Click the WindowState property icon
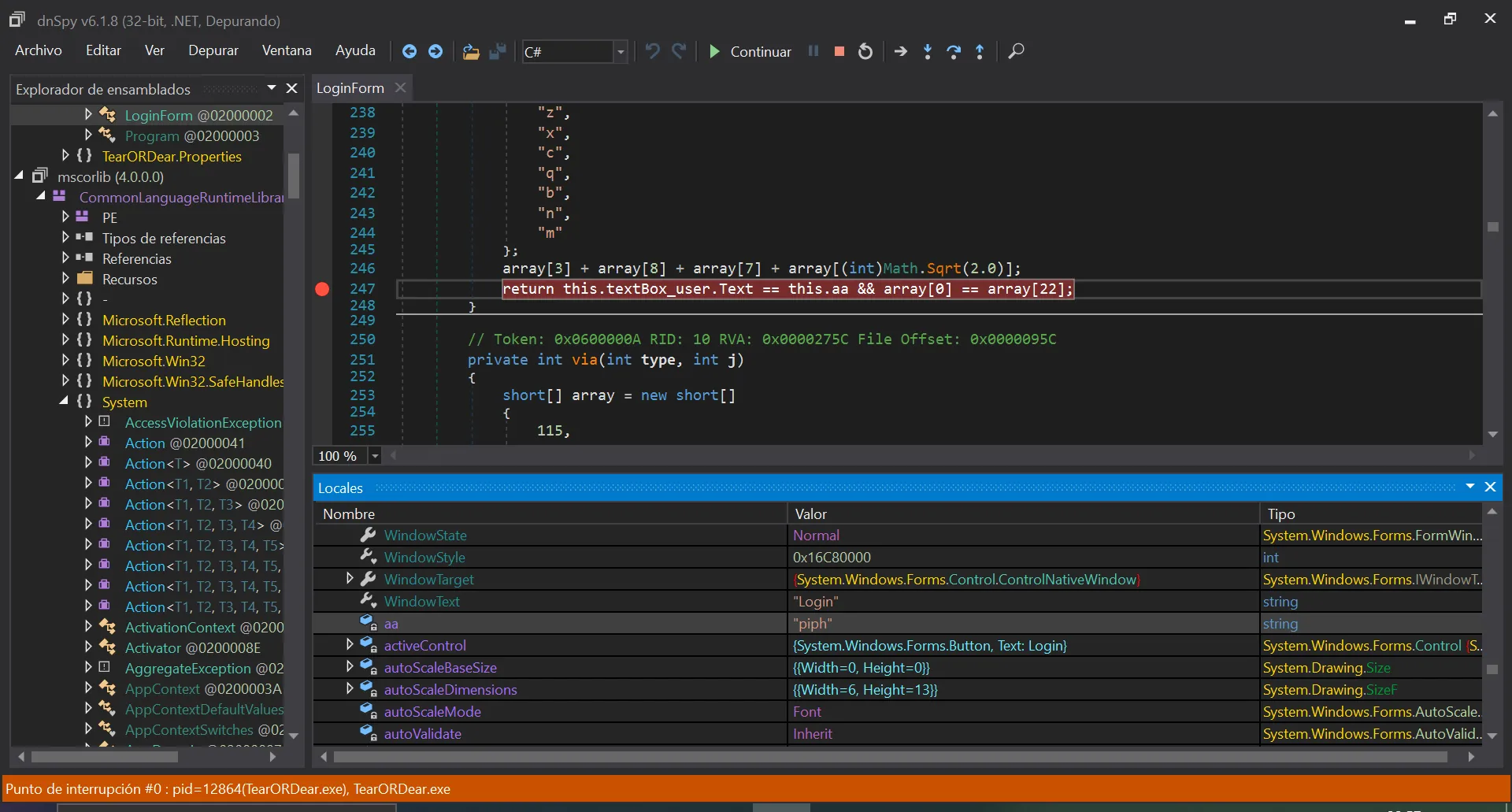1512x812 pixels. point(368,535)
